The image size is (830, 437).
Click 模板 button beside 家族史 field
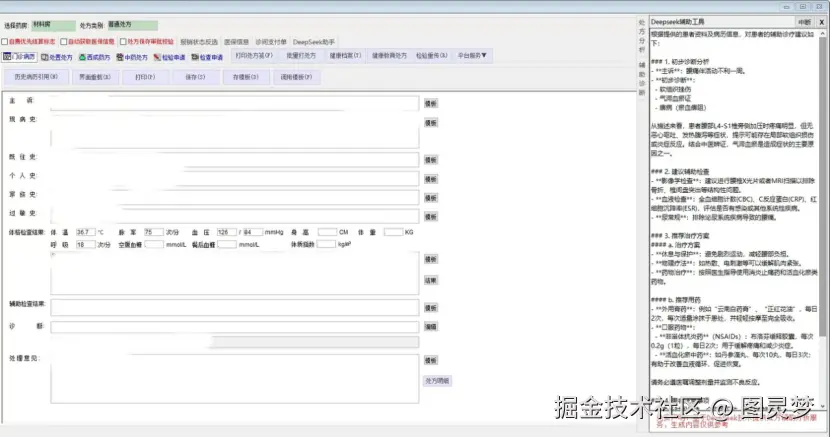point(431,198)
